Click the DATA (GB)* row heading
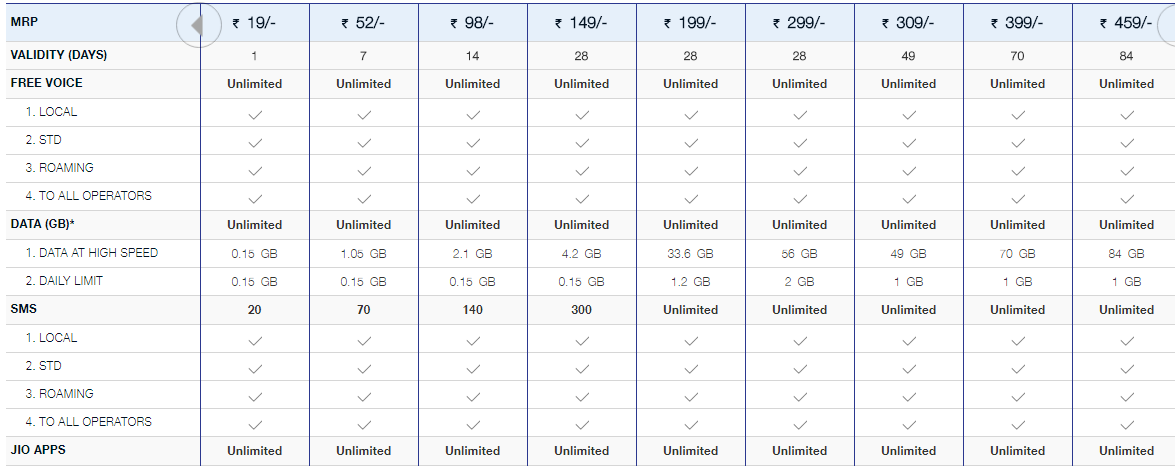 [x=44, y=224]
